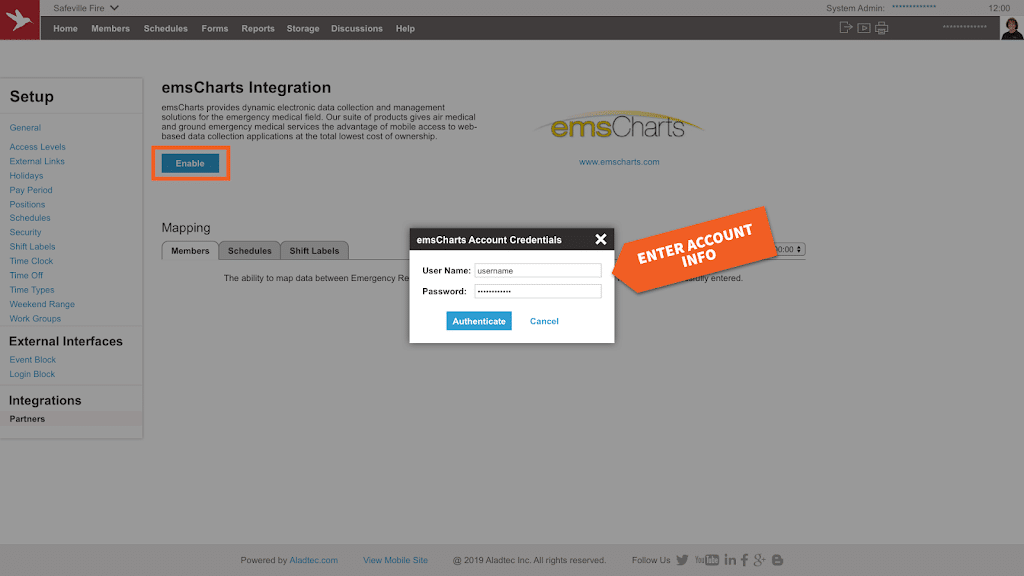Screen dimensions: 1024x576
Task: Open the Home menu
Action: coord(65,29)
